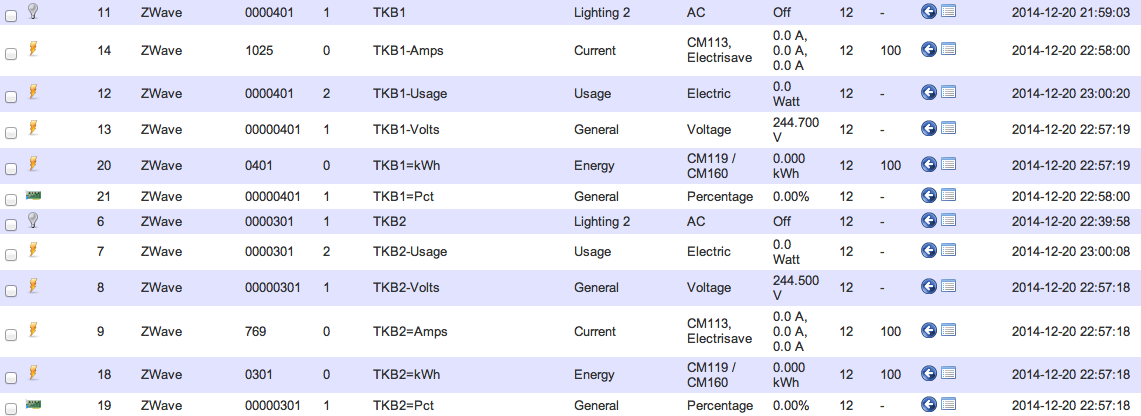Click the 244.700 V voltage value
Viewport: 1141px width, 416px height.
(x=795, y=130)
